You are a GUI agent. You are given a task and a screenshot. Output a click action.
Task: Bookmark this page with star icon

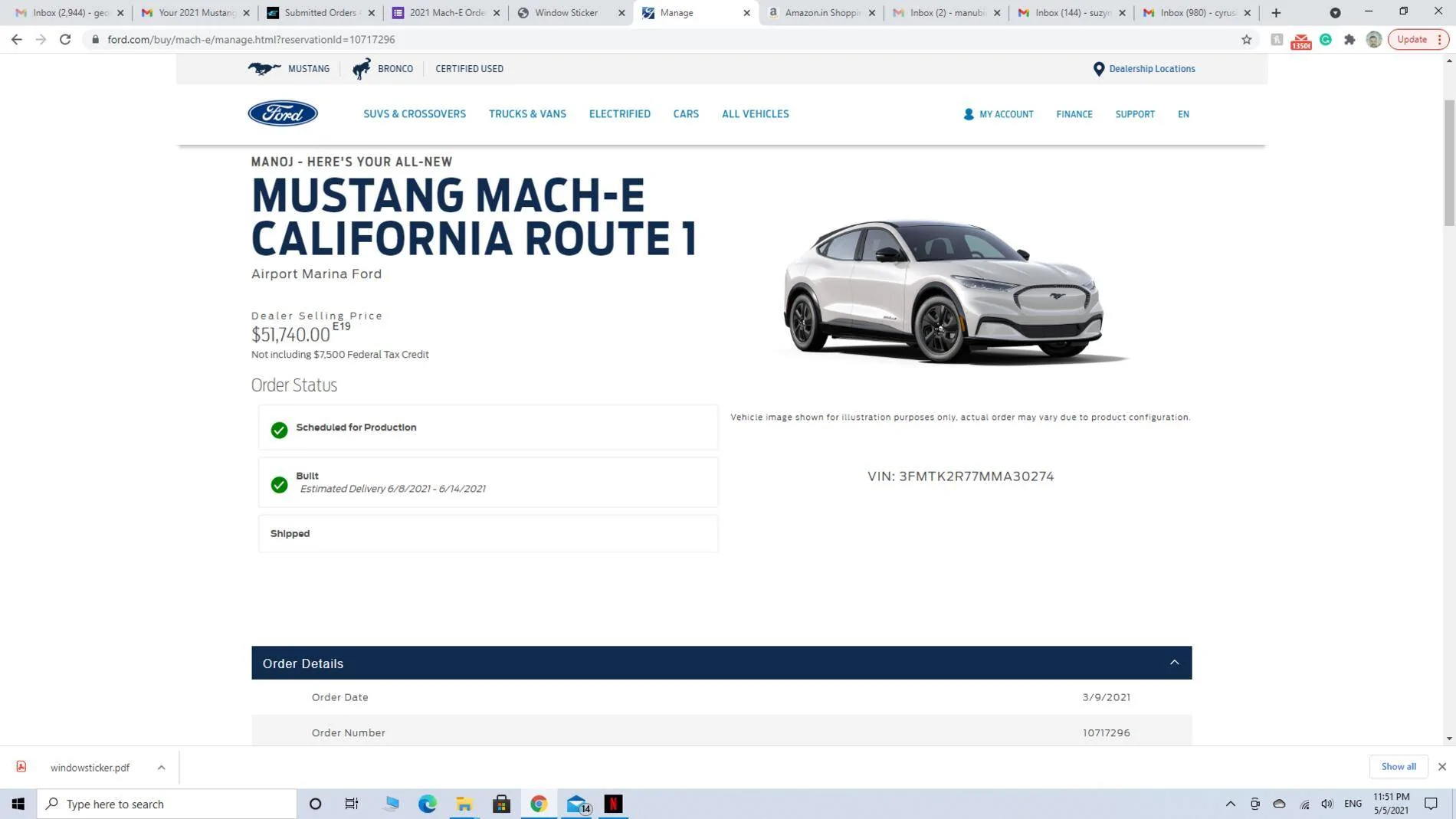1246,39
